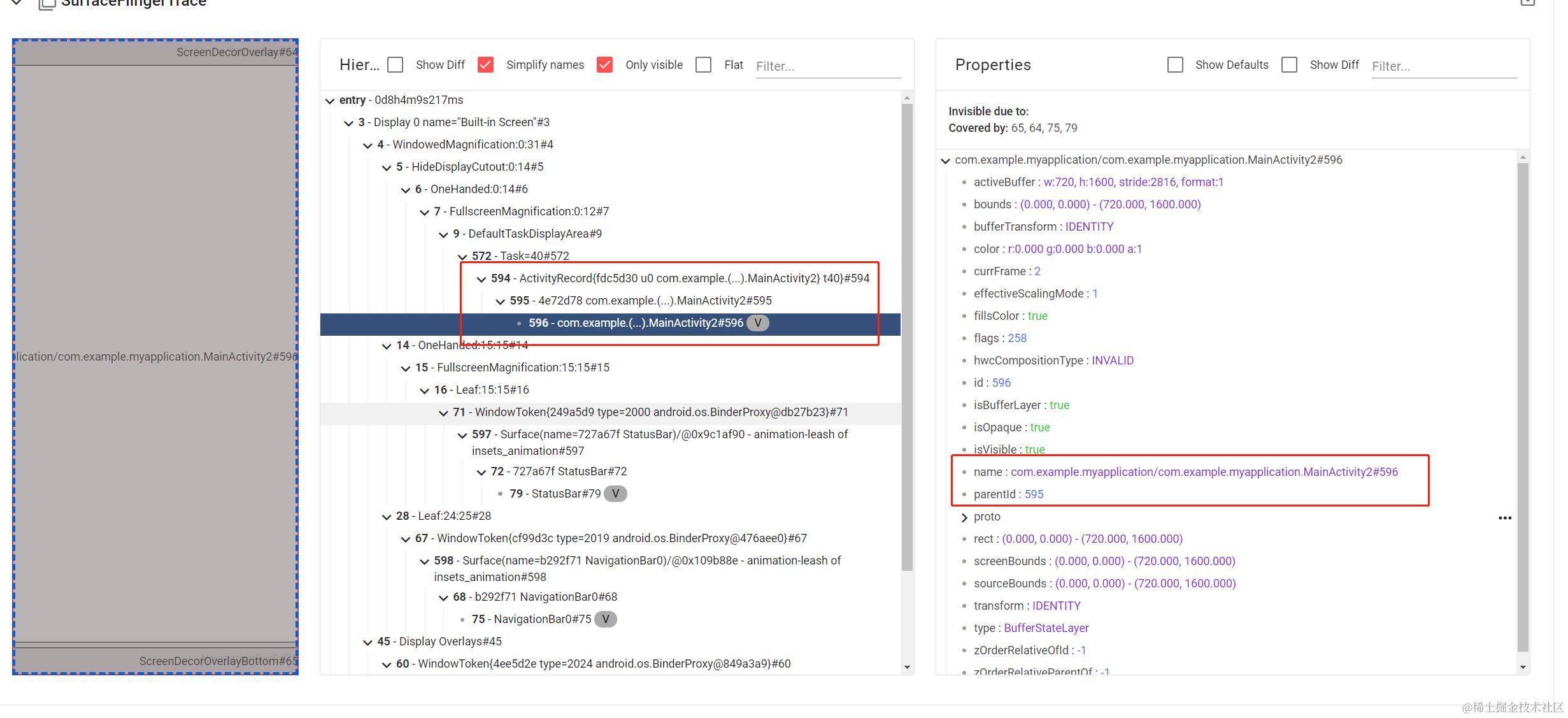Expand the proto property entry
Image resolution: width=1568 pixels, height=718 pixels.
(964, 517)
